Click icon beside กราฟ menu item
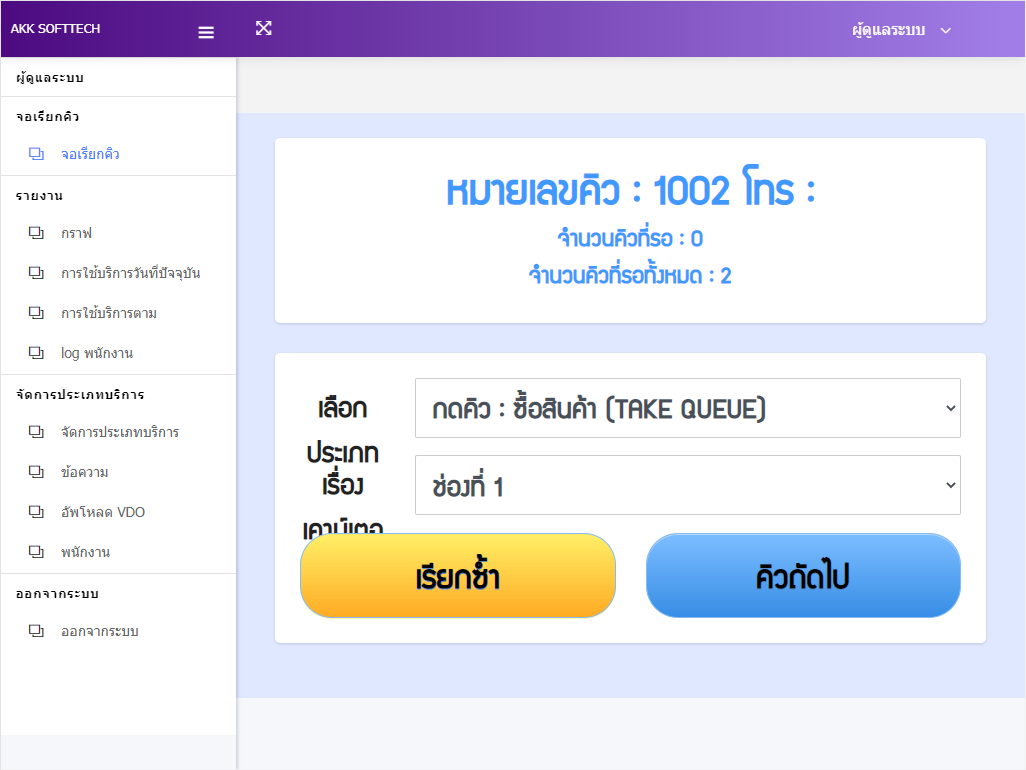 [x=37, y=233]
